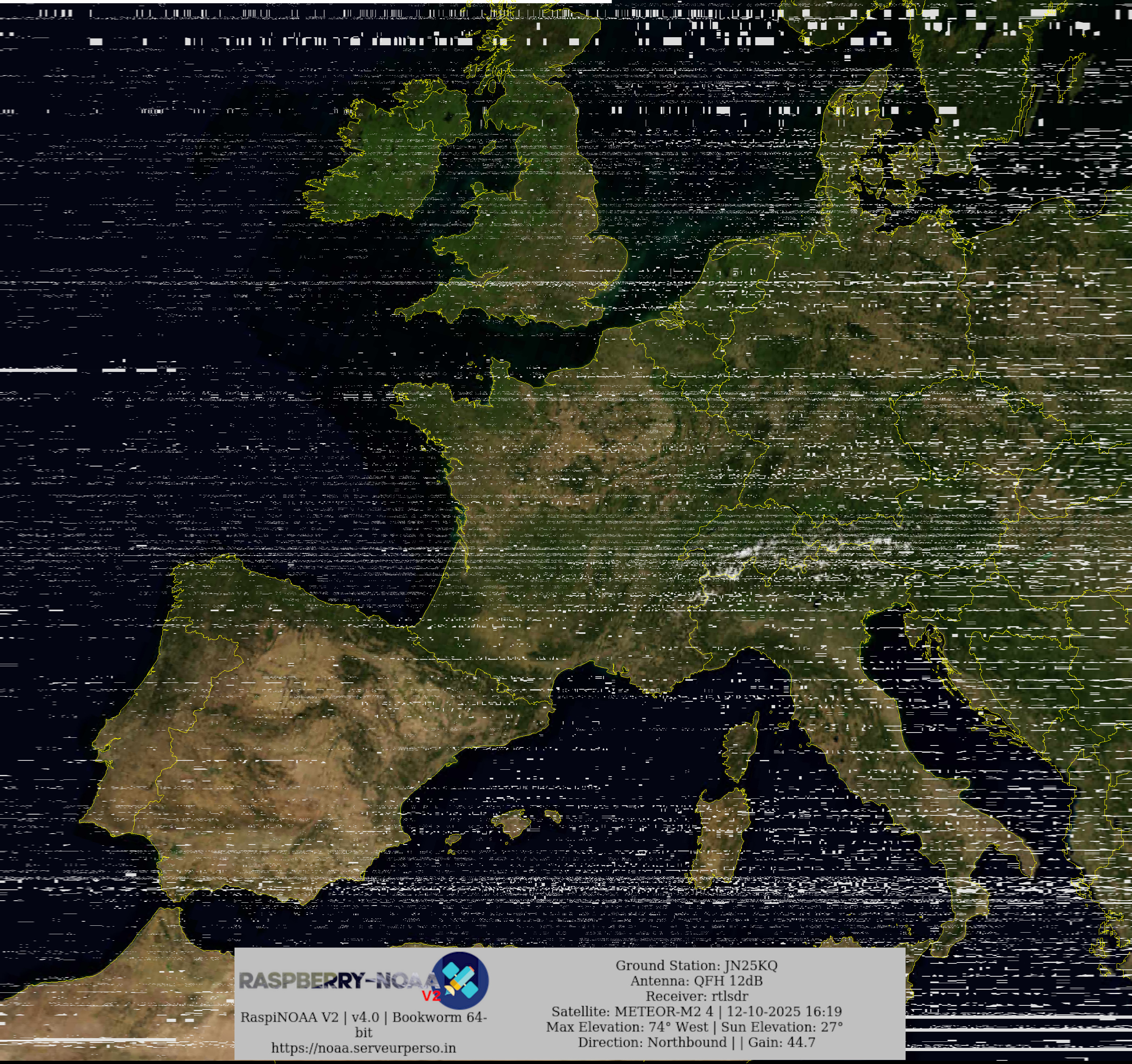The height and width of the screenshot is (1064, 1132).
Task: Click the Receiver rtlsdr line
Action: [696, 996]
